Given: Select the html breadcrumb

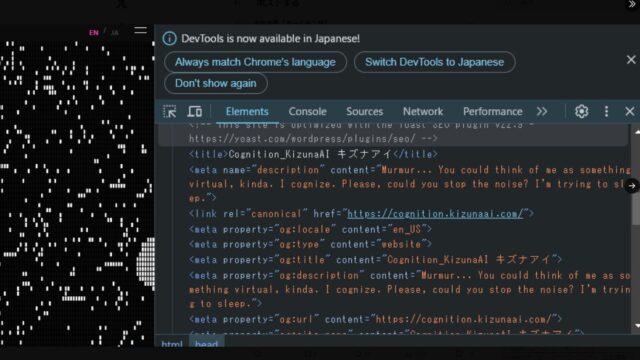Looking at the screenshot, I should click(x=172, y=344).
